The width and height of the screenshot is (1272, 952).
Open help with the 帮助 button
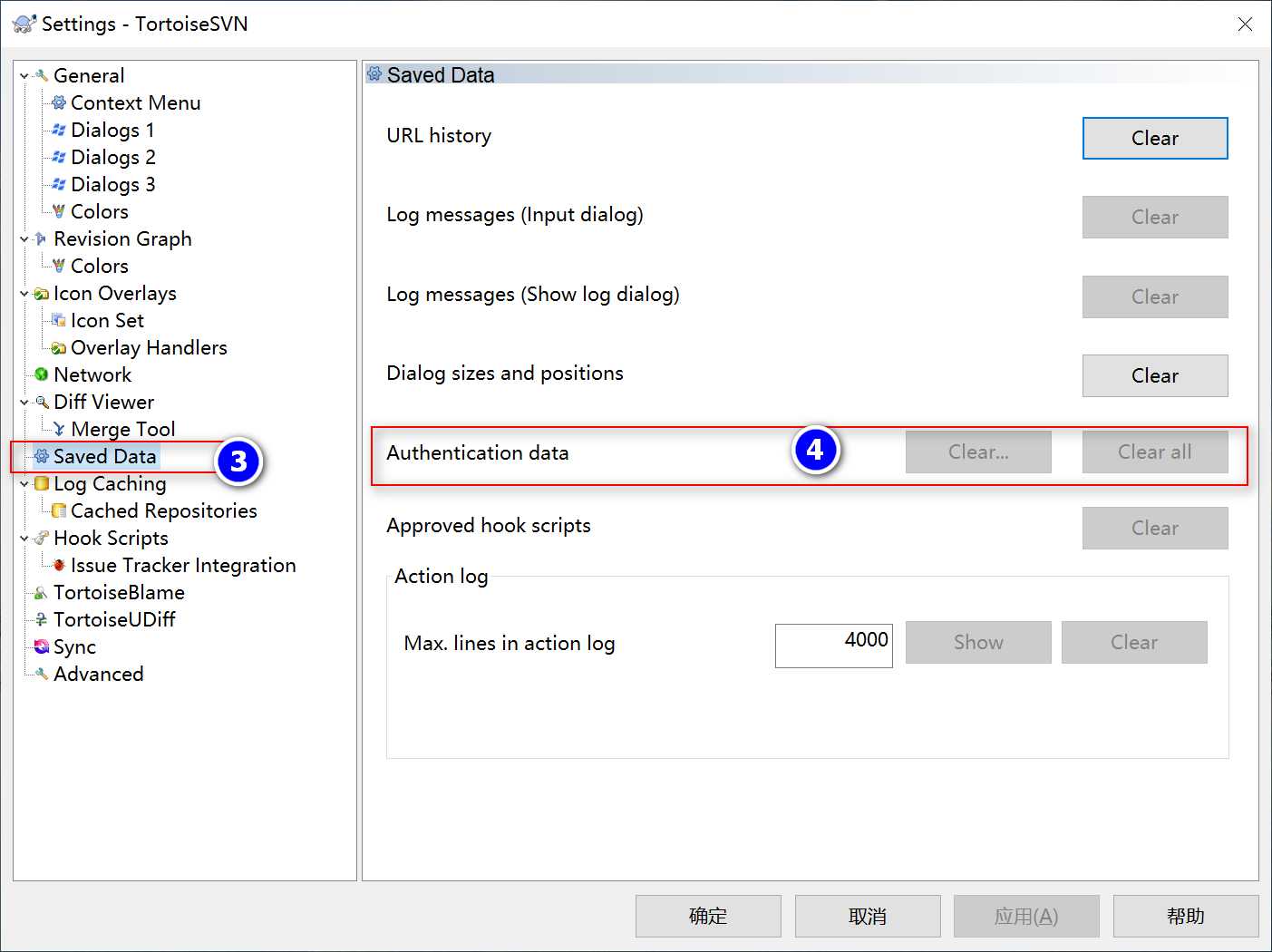tap(1186, 916)
